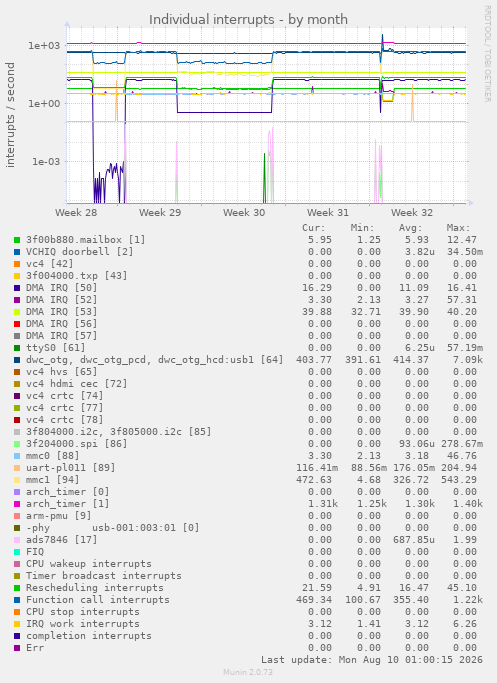Click the ads7846 [17] pink swatch
Screen dimensions: 497x683
(17, 540)
